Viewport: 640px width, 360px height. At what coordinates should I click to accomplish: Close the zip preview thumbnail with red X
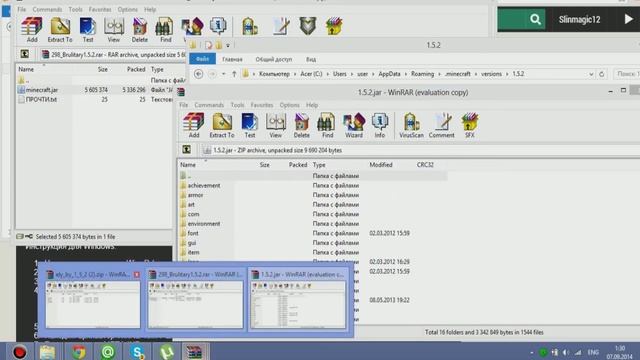[x=137, y=275]
